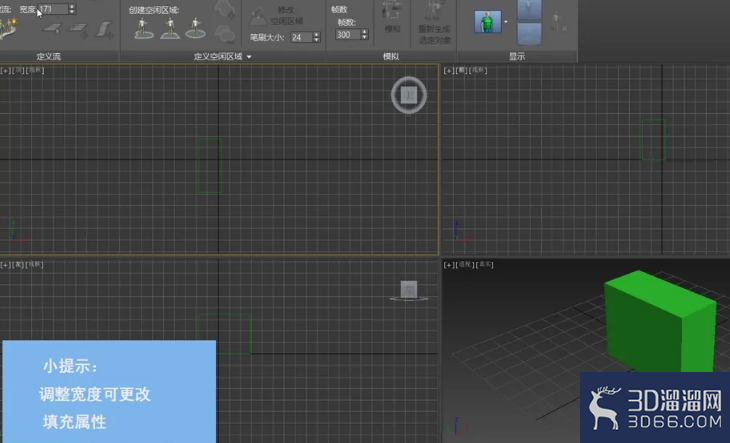Open the display skin type dropdown arrow
Image resolution: width=730 pixels, height=443 pixels.
point(506,21)
